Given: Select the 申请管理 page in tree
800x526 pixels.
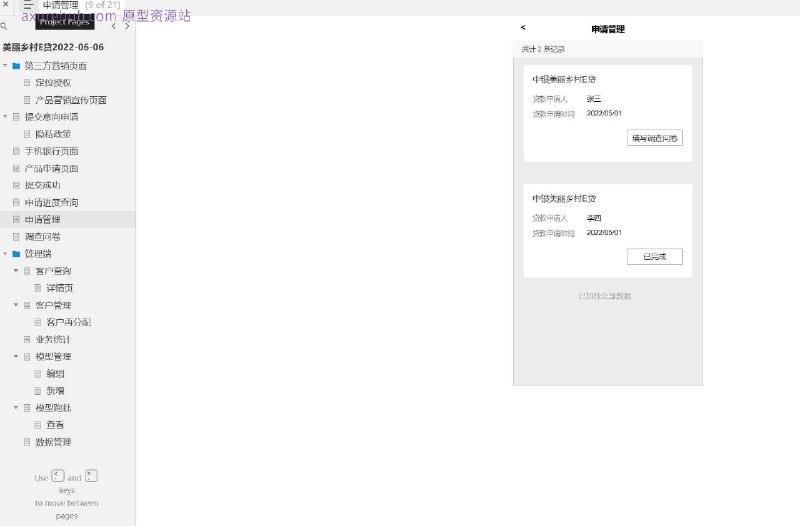Looking at the screenshot, I should click(x=43, y=219).
